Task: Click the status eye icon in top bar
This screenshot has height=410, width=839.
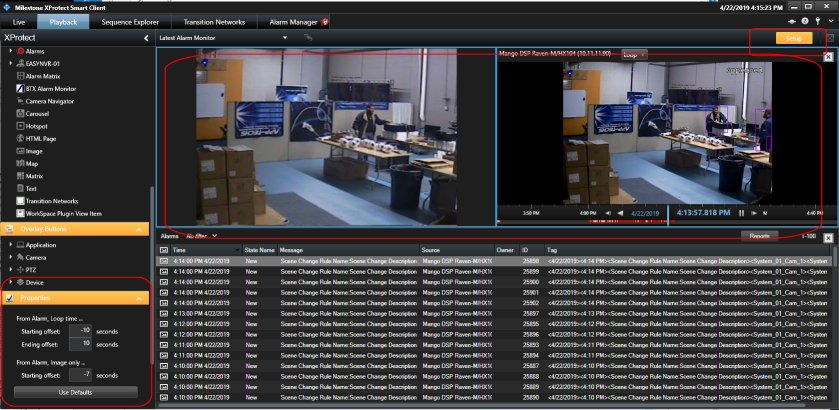Action: [x=793, y=21]
